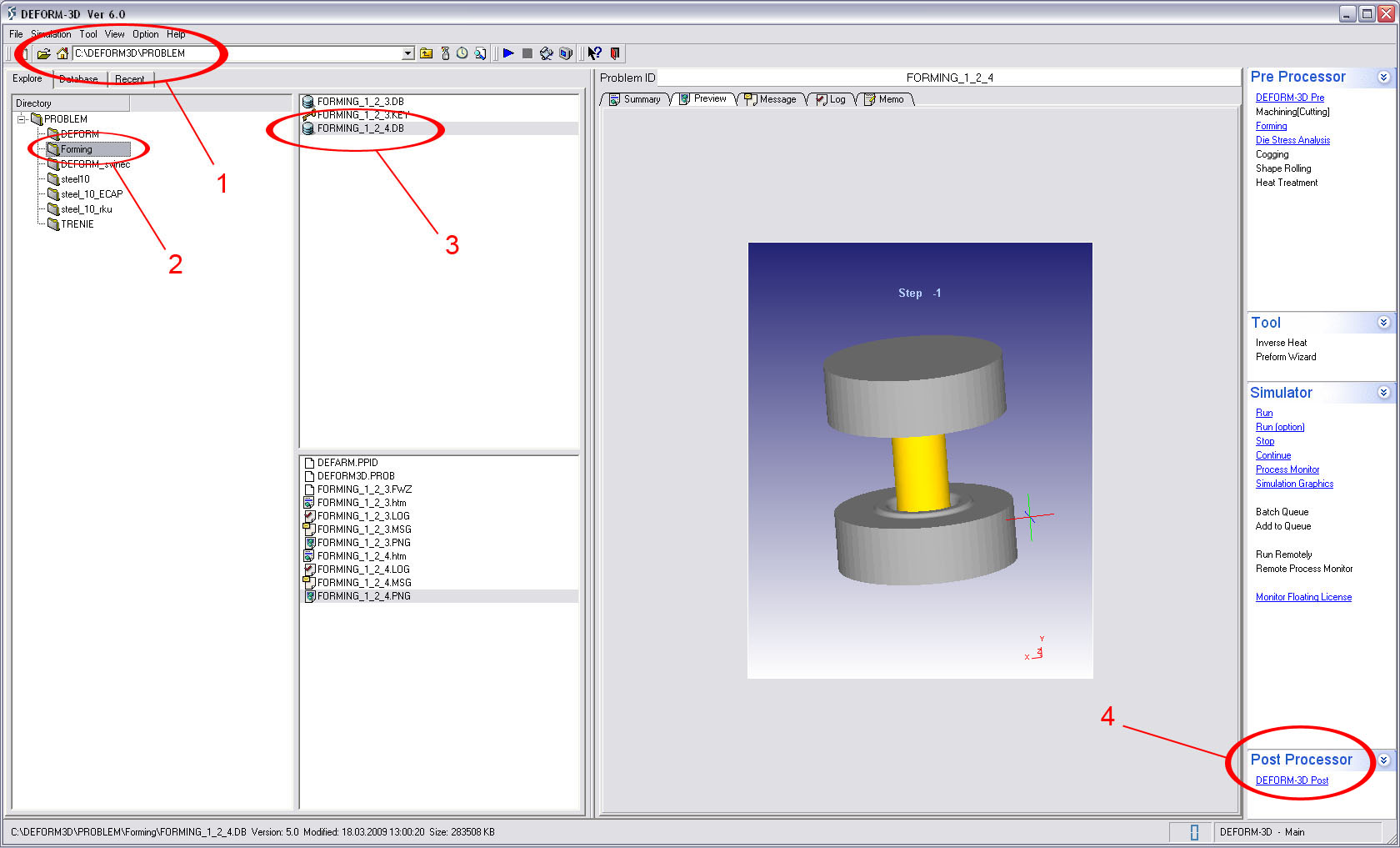The height and width of the screenshot is (848, 1400).
Task: Switch to the Memo tab
Action: click(x=885, y=99)
